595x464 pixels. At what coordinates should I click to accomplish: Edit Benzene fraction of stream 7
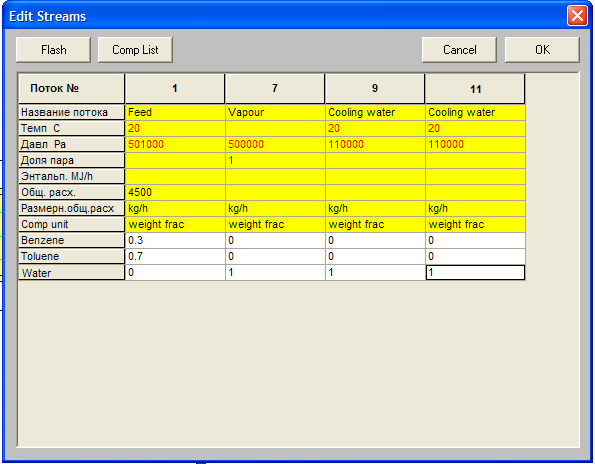click(275, 240)
